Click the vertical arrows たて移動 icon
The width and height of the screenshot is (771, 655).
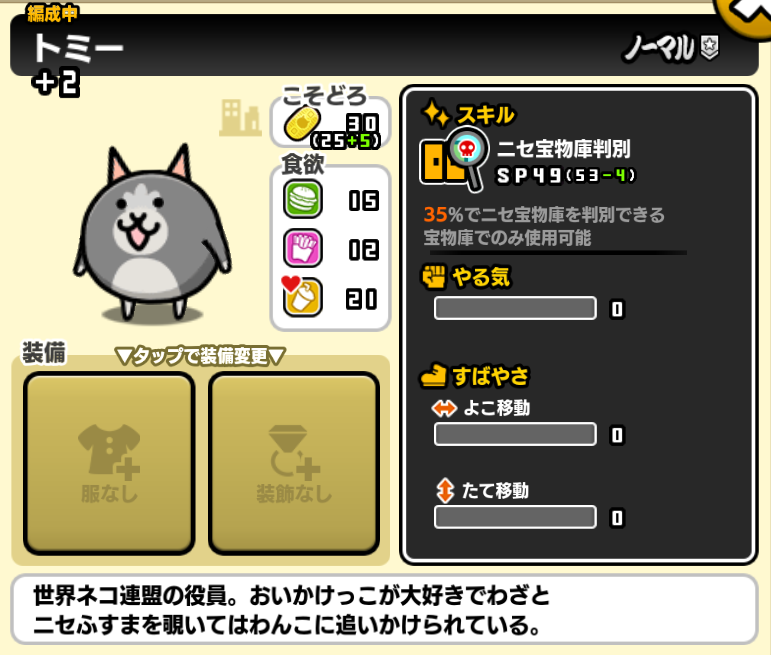(x=445, y=490)
